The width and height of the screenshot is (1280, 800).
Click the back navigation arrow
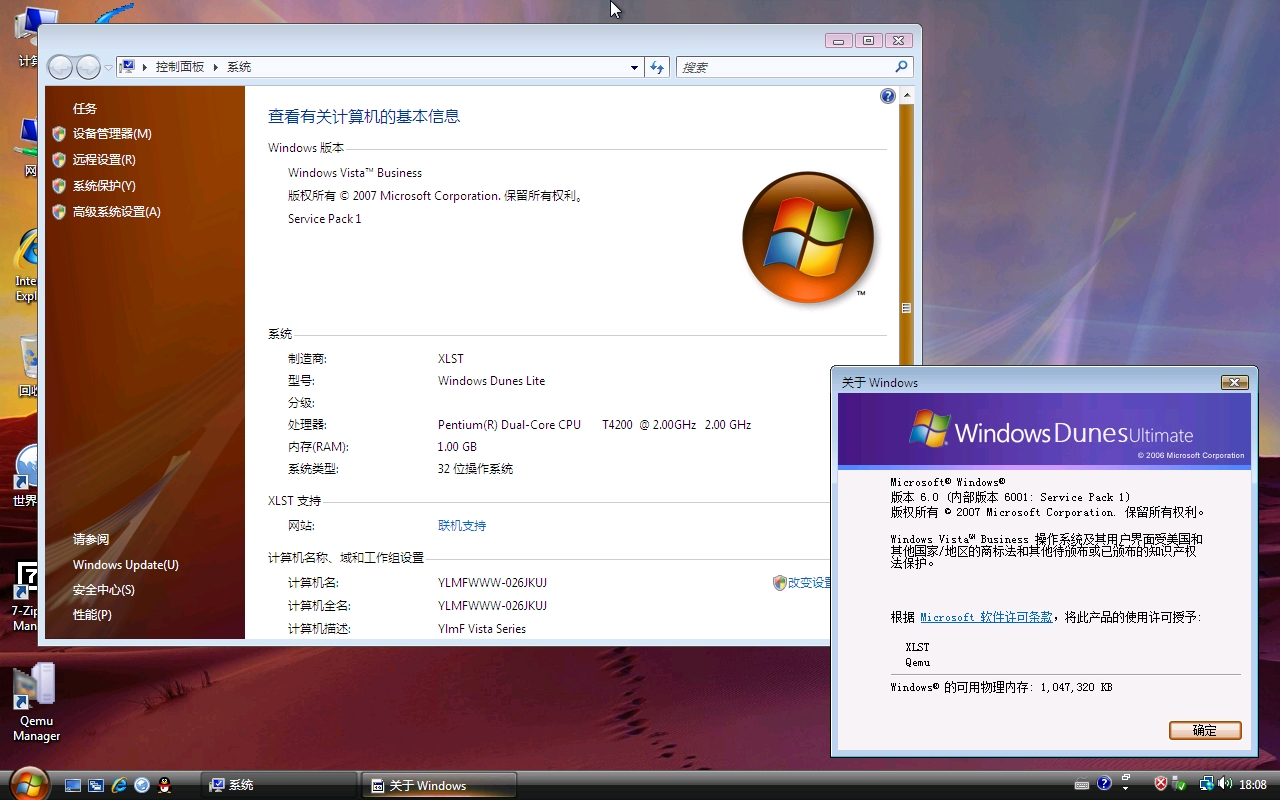[x=60, y=67]
